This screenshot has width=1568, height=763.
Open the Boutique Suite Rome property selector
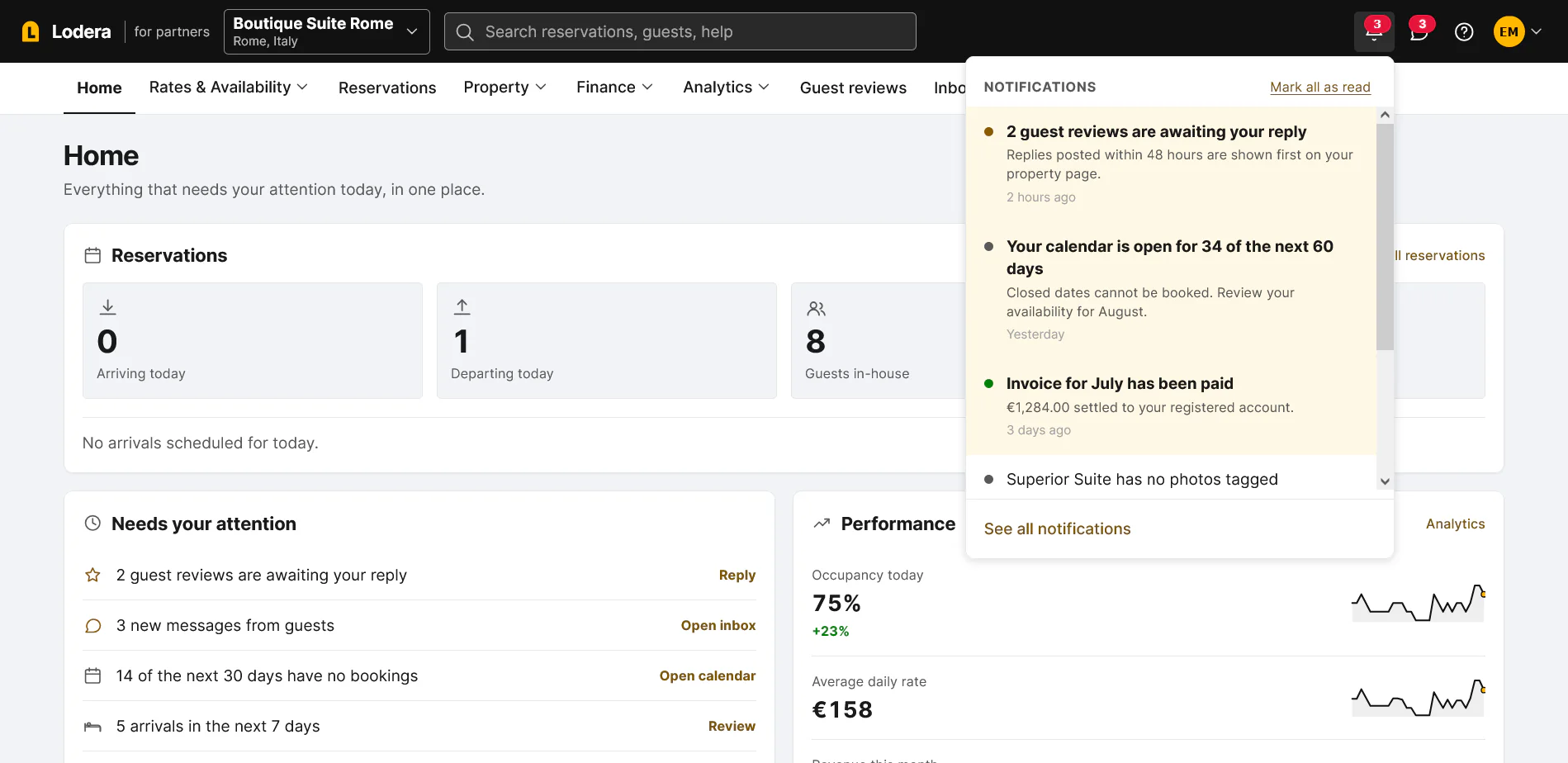327,32
